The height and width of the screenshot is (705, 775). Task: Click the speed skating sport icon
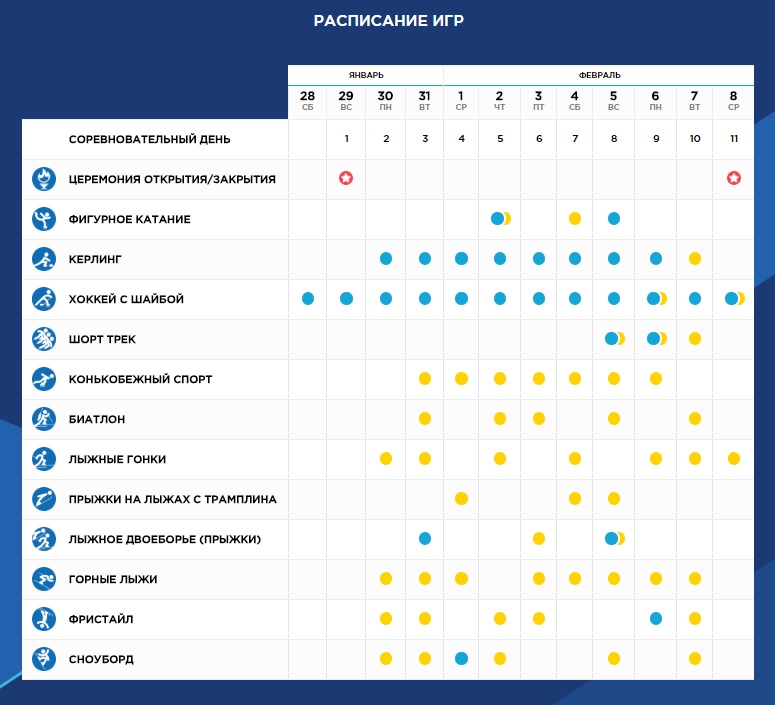(43, 379)
